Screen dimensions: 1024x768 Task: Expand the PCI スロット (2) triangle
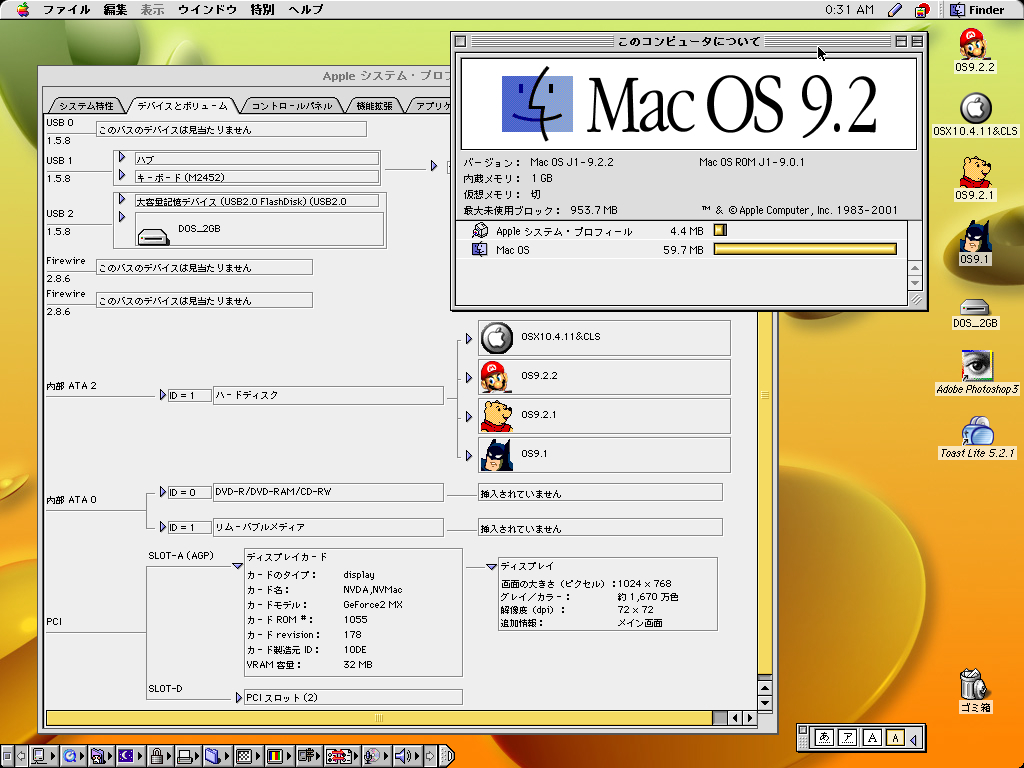[238, 697]
